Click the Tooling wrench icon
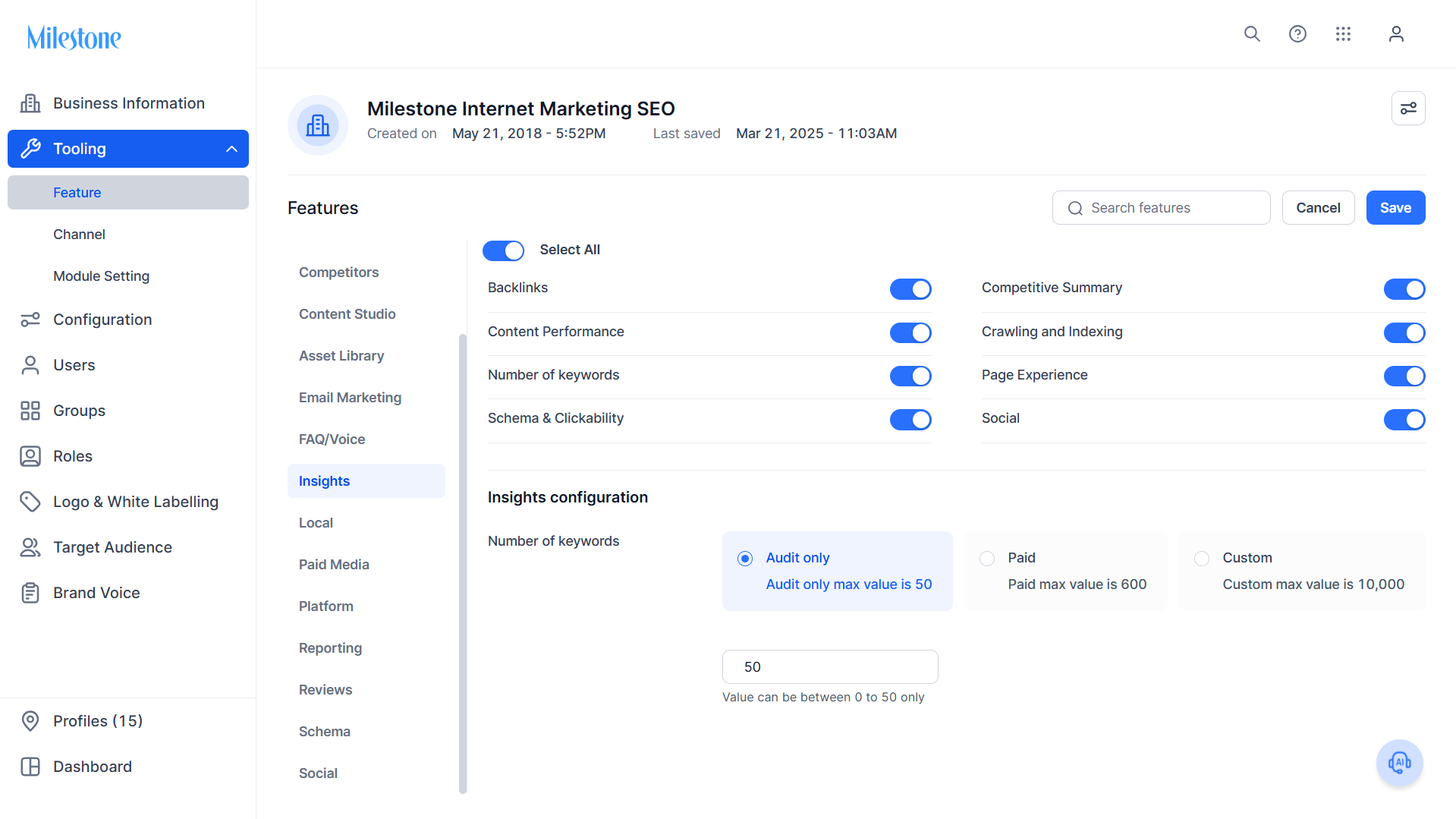The image size is (1456, 819). [x=30, y=149]
